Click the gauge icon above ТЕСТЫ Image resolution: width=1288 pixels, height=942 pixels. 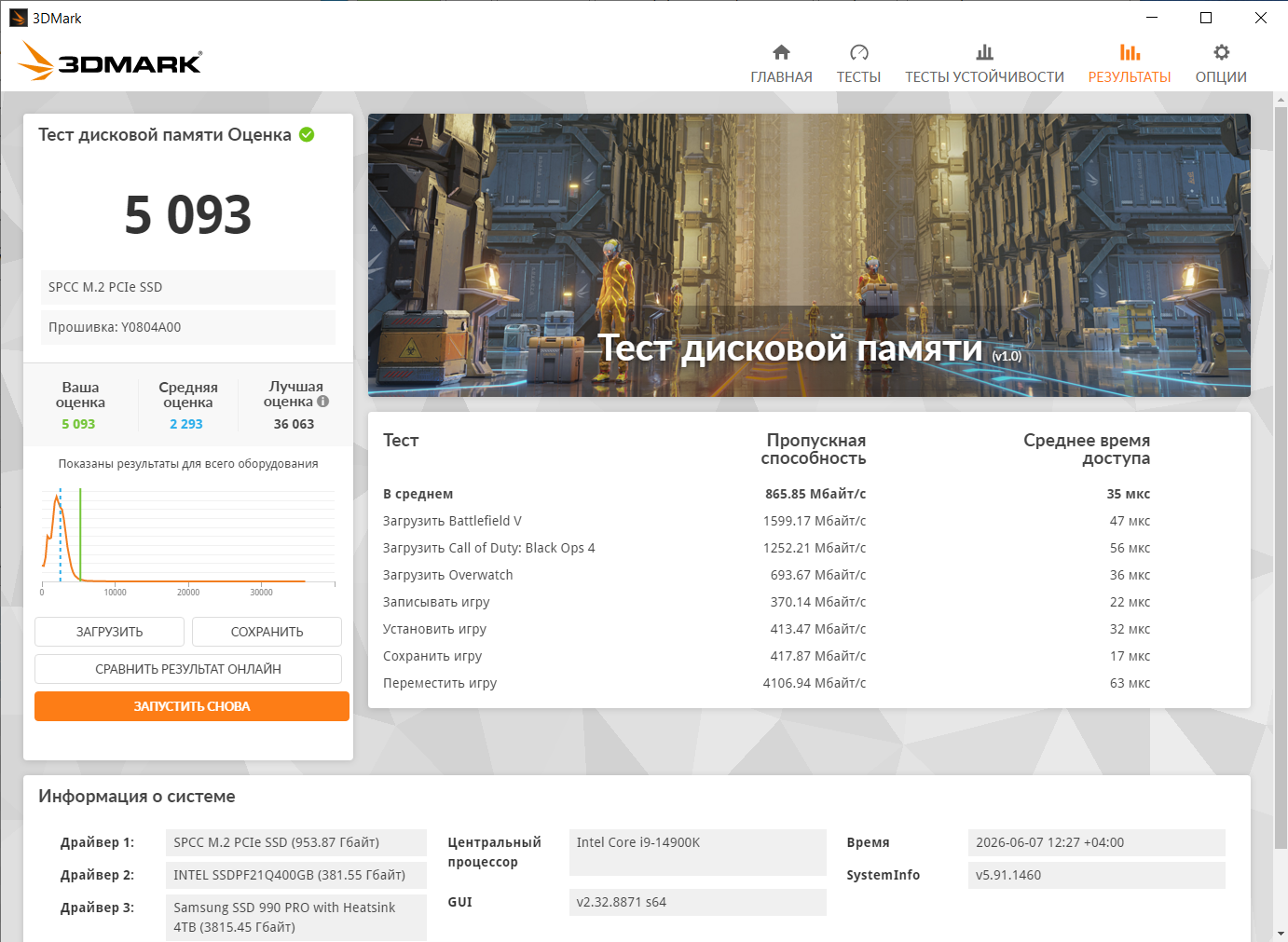click(x=858, y=52)
